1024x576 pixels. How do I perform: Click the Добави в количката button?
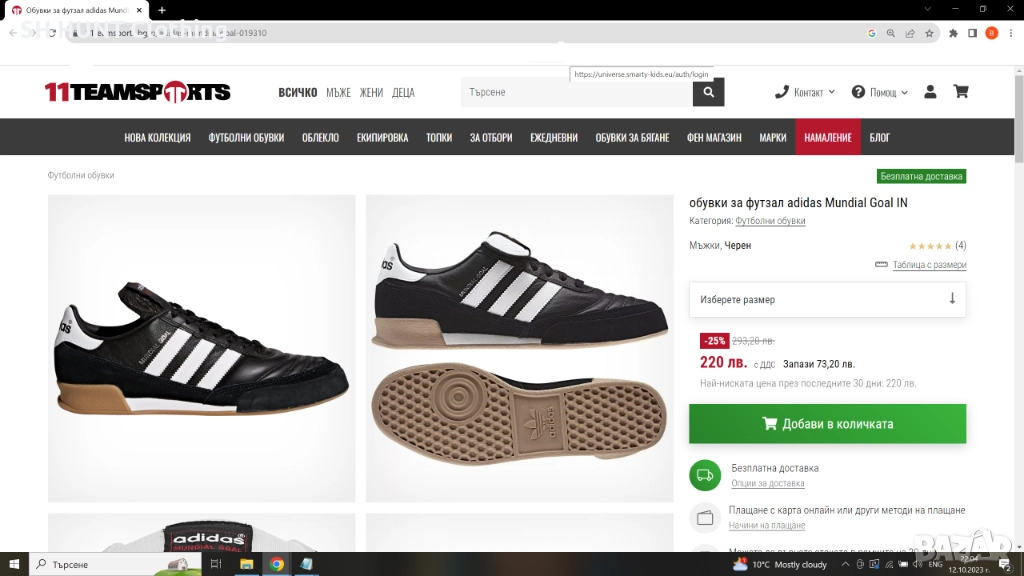point(827,424)
